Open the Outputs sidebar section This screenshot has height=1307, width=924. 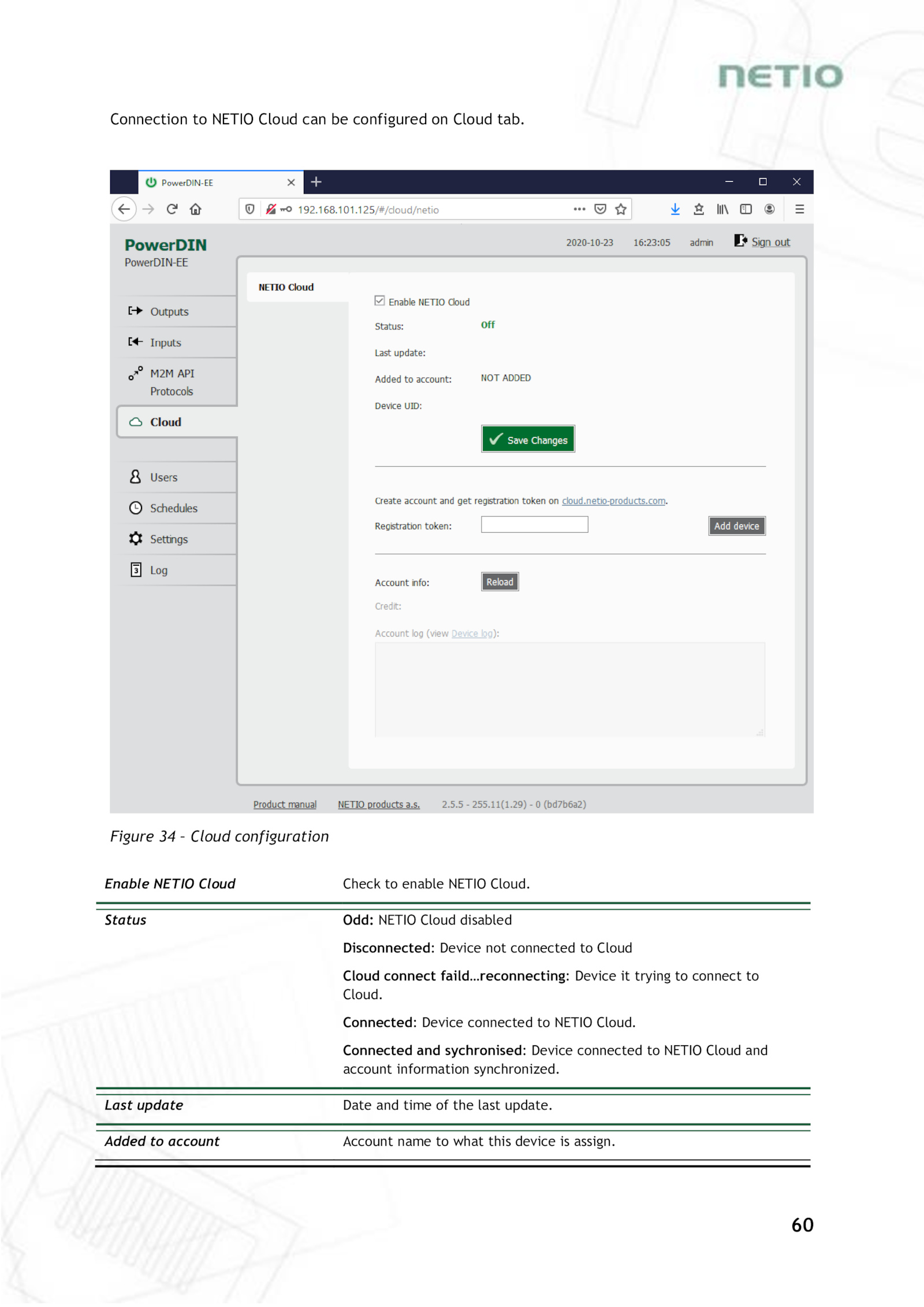point(169,312)
